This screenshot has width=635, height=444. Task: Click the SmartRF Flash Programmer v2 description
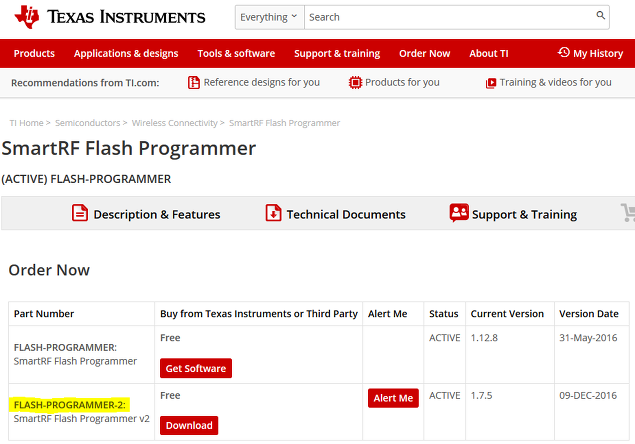(81, 419)
